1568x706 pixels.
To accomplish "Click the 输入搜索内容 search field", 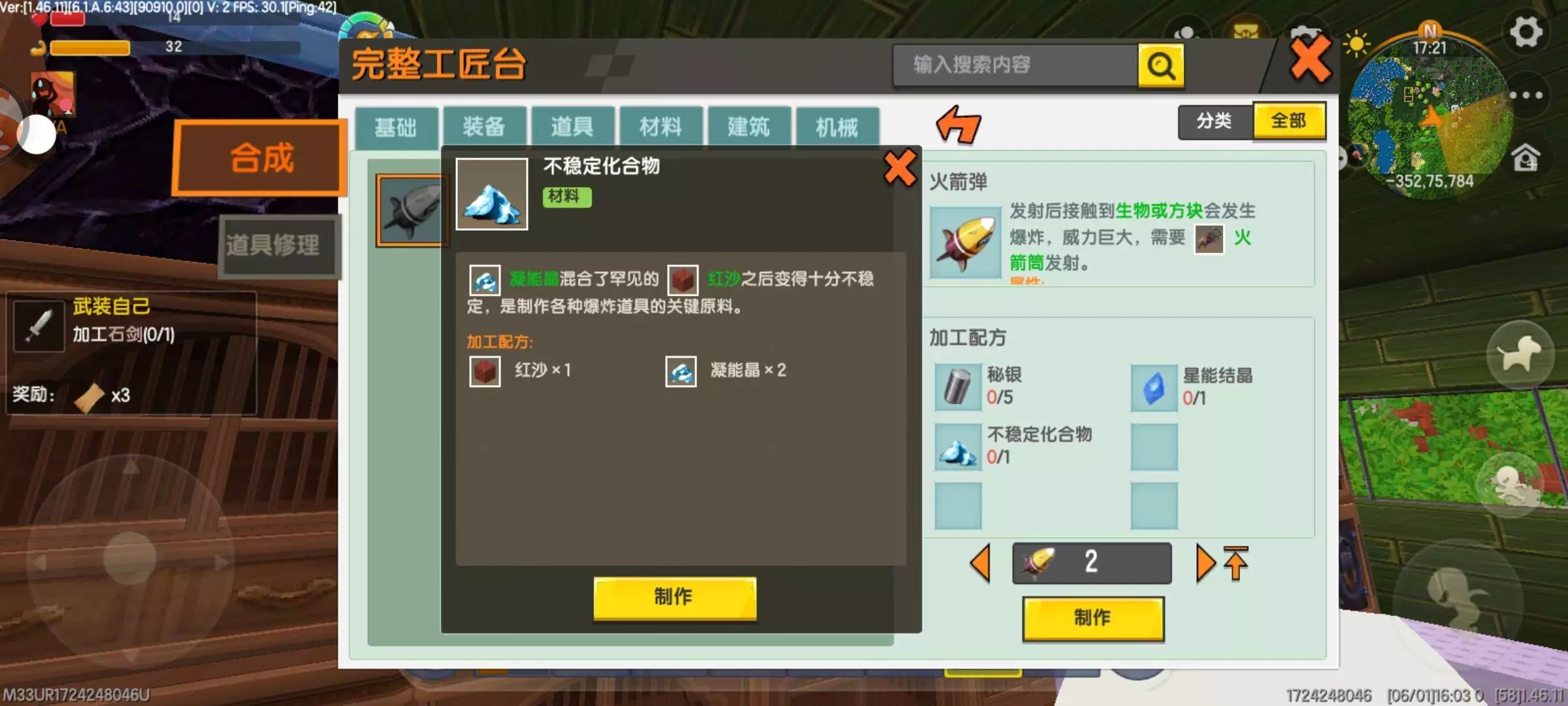I will click(1015, 65).
